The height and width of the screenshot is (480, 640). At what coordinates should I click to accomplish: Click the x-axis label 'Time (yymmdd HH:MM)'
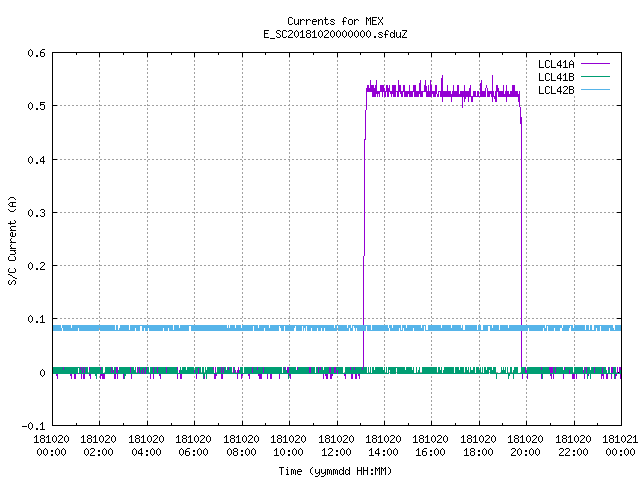click(335, 471)
